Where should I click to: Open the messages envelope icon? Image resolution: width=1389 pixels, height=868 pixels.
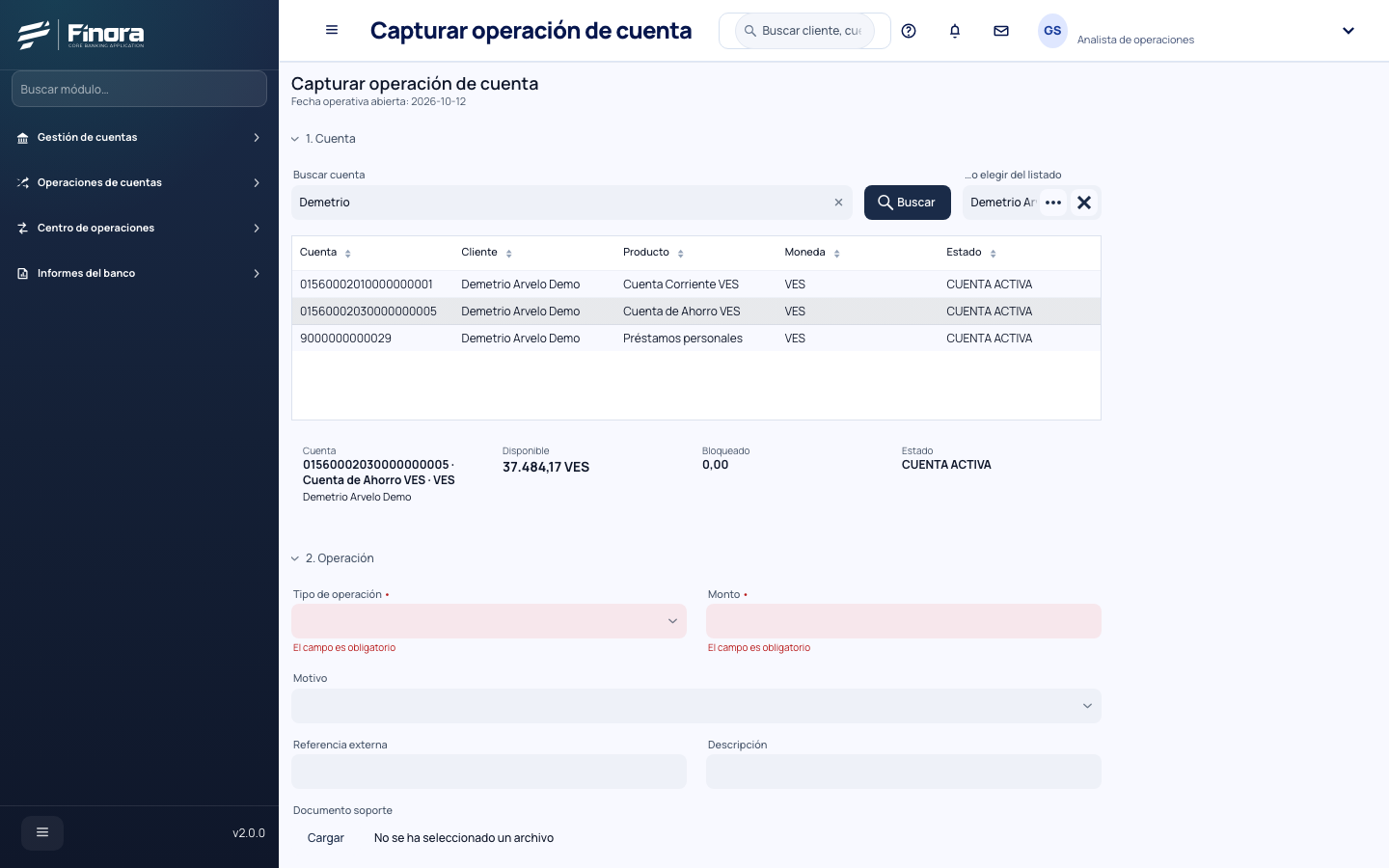(1001, 31)
